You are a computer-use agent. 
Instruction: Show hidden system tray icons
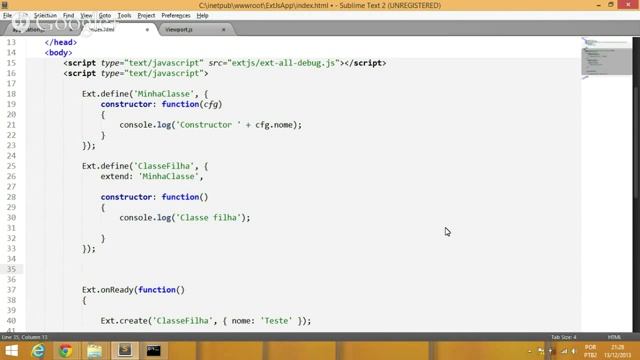point(530,351)
